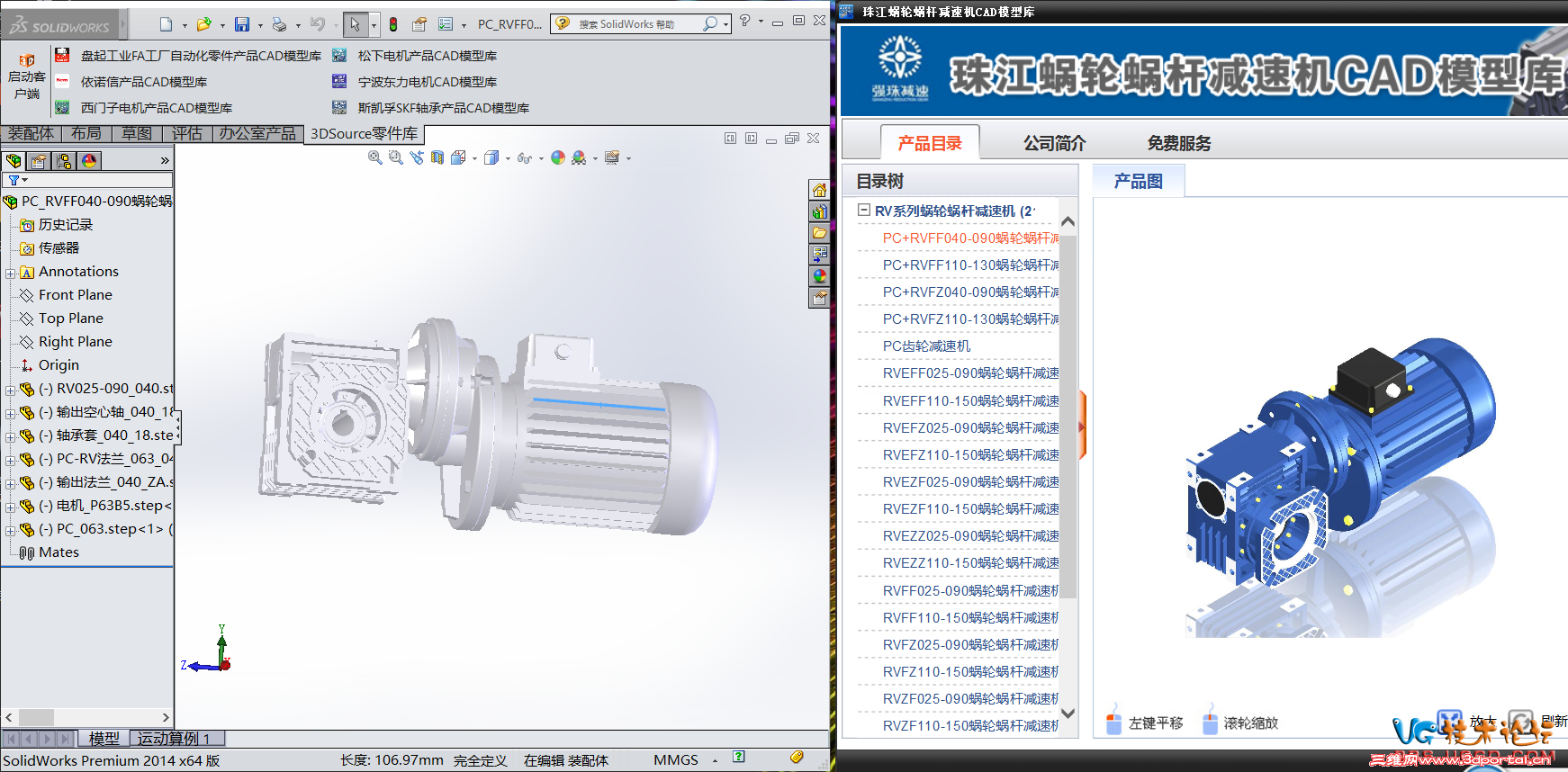Select the 3DSource零件库 command tab
1568x772 pixels.
[364, 134]
